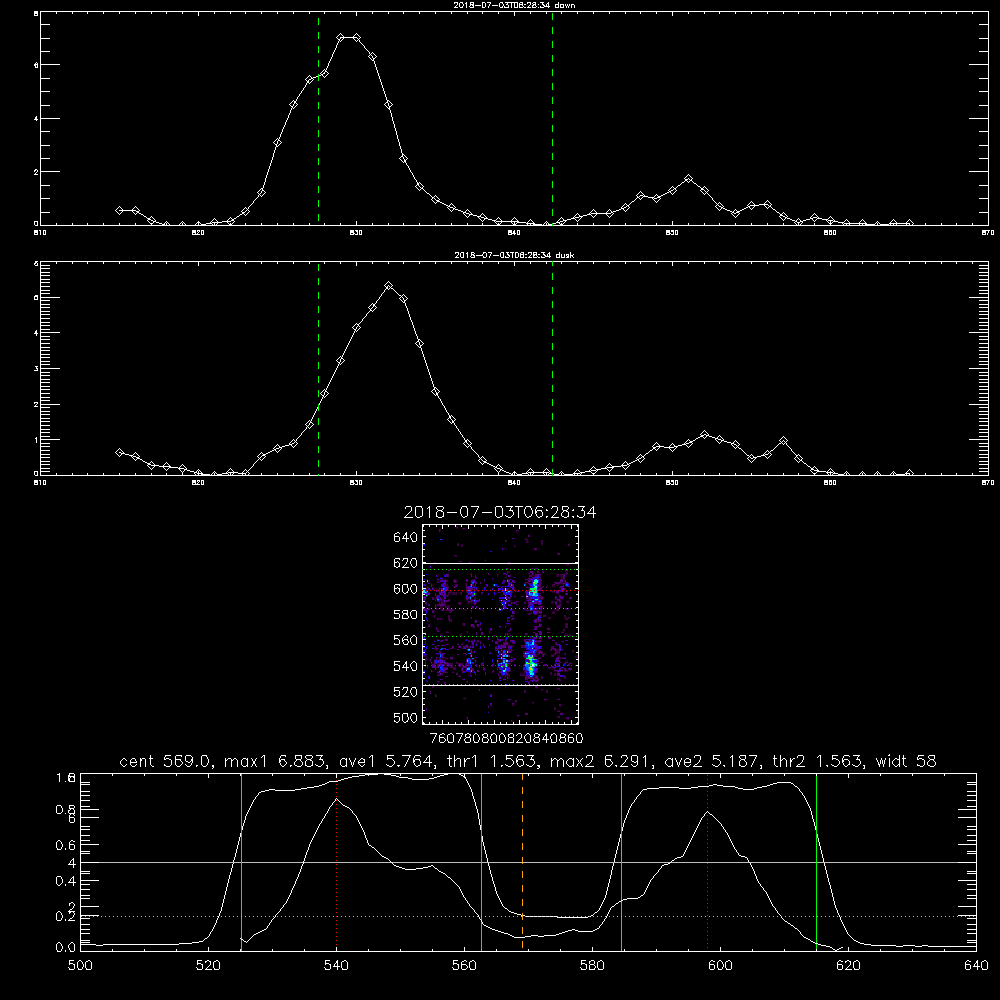The height and width of the screenshot is (1000, 1000).
Task: Click the 'widt 58' value
Action: click(x=906, y=761)
